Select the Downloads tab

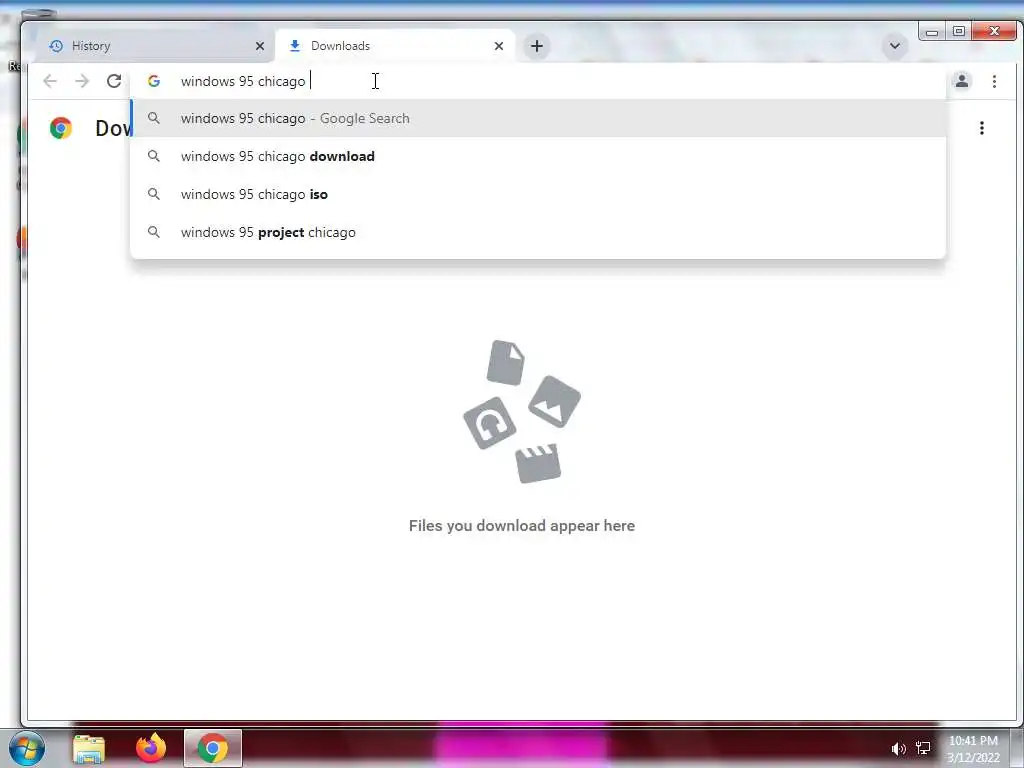tap(395, 46)
